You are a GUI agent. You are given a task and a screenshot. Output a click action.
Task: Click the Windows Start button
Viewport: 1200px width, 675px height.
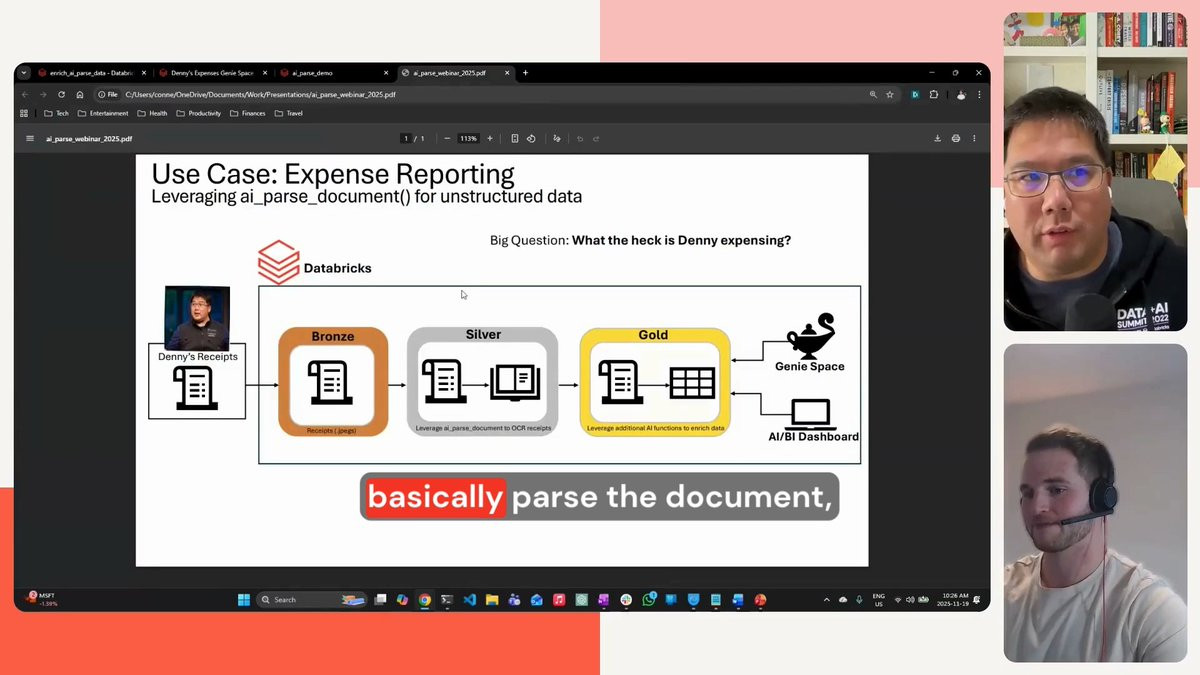pos(244,600)
